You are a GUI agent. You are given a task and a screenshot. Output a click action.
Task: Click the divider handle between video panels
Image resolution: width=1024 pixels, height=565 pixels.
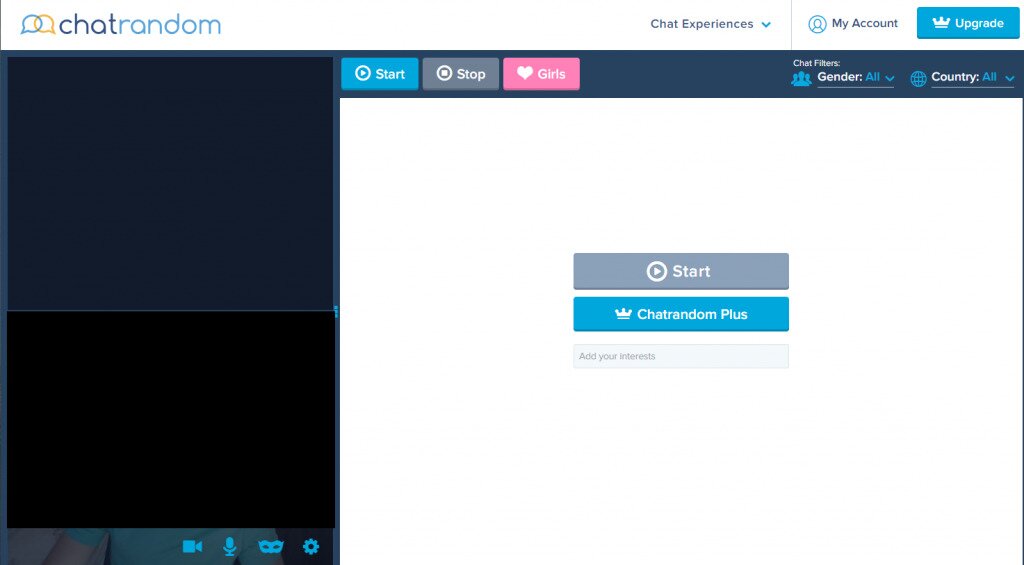(336, 311)
